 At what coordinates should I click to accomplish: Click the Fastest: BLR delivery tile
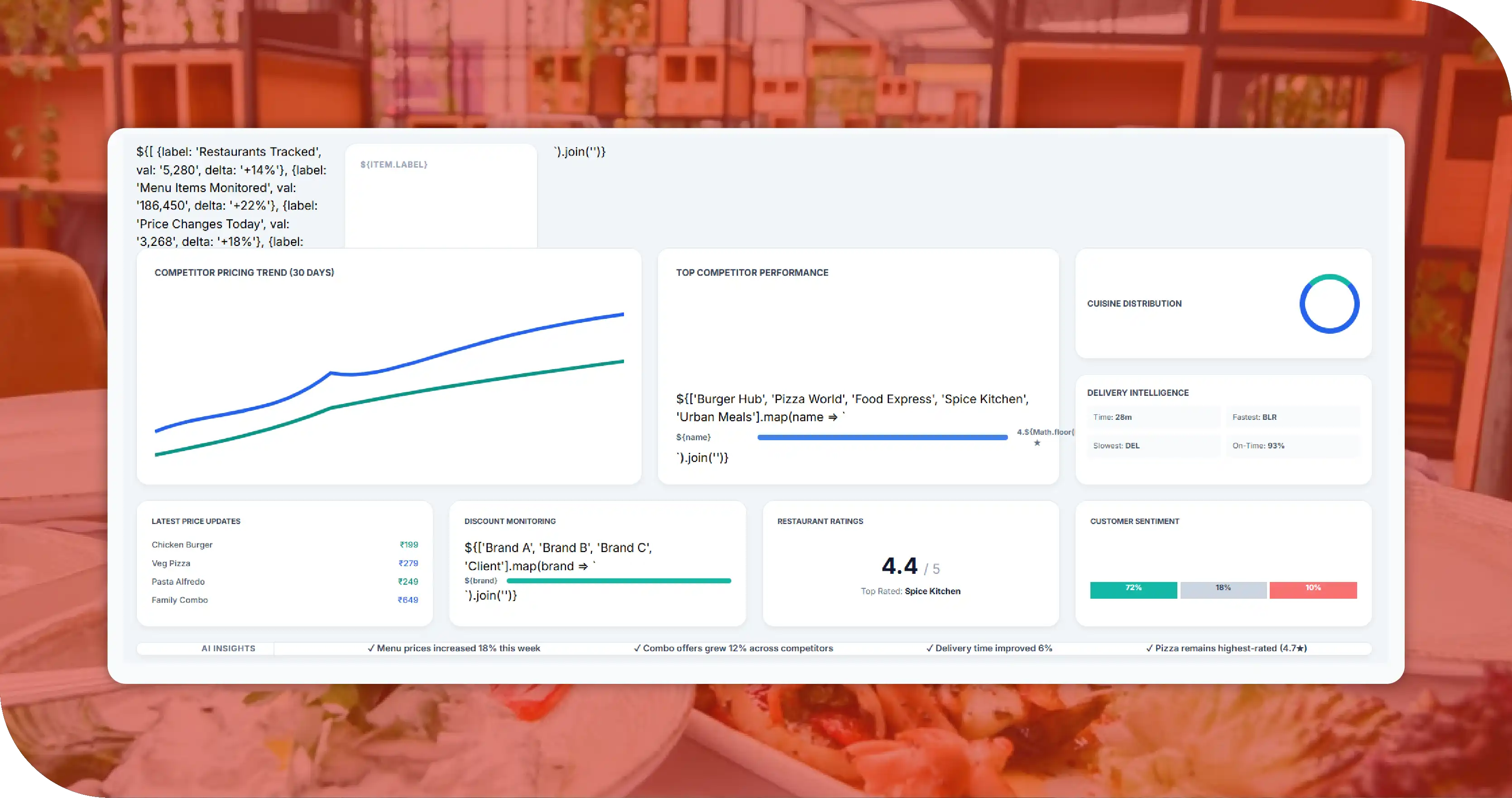tap(1292, 417)
